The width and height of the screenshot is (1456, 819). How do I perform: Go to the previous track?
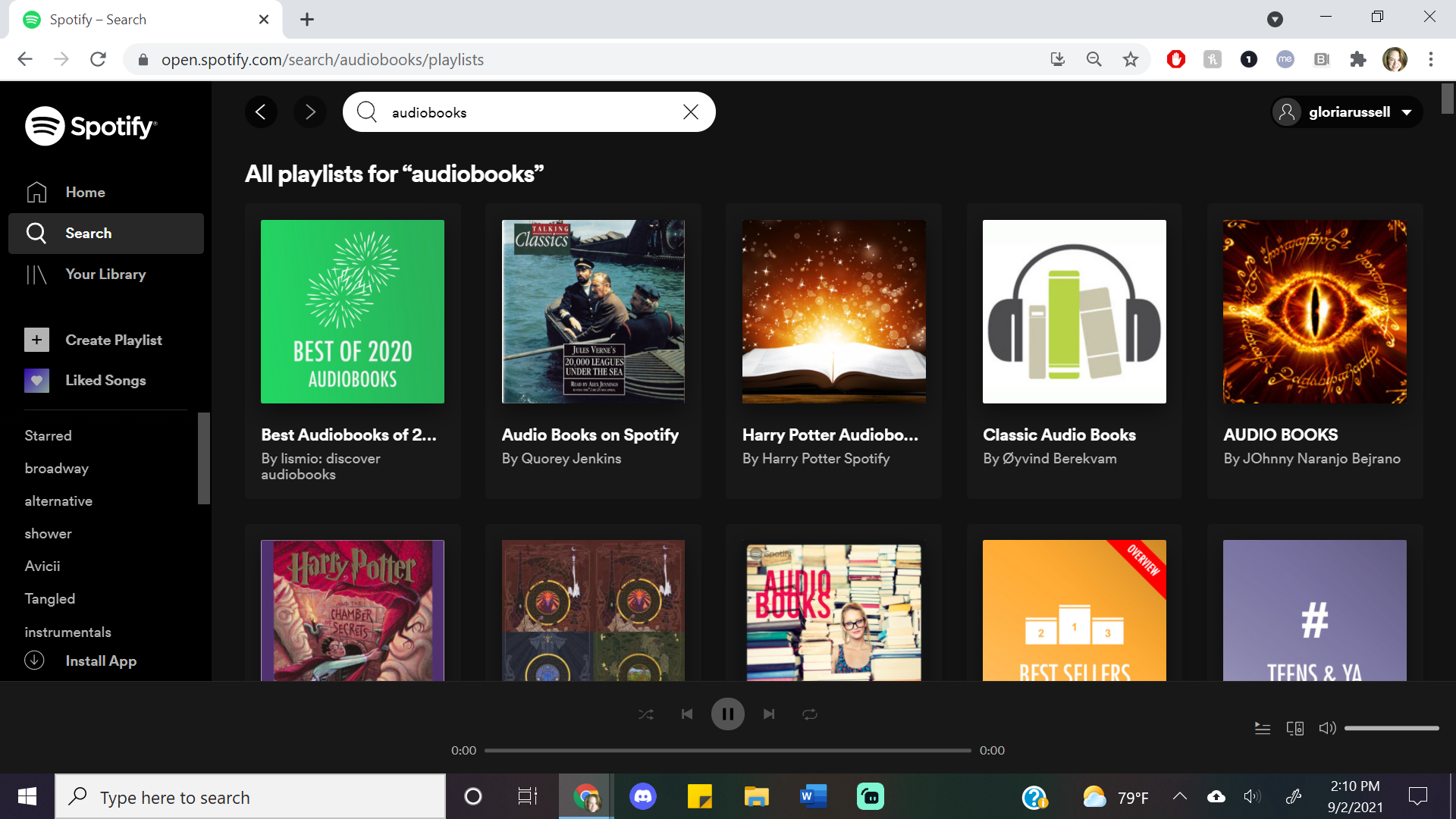point(687,714)
